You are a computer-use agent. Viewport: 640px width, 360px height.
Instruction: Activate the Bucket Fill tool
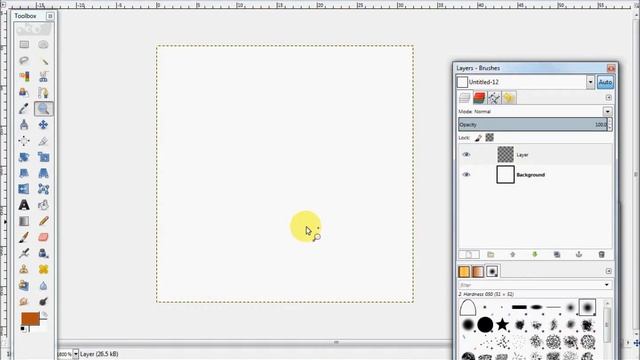[x=43, y=205]
